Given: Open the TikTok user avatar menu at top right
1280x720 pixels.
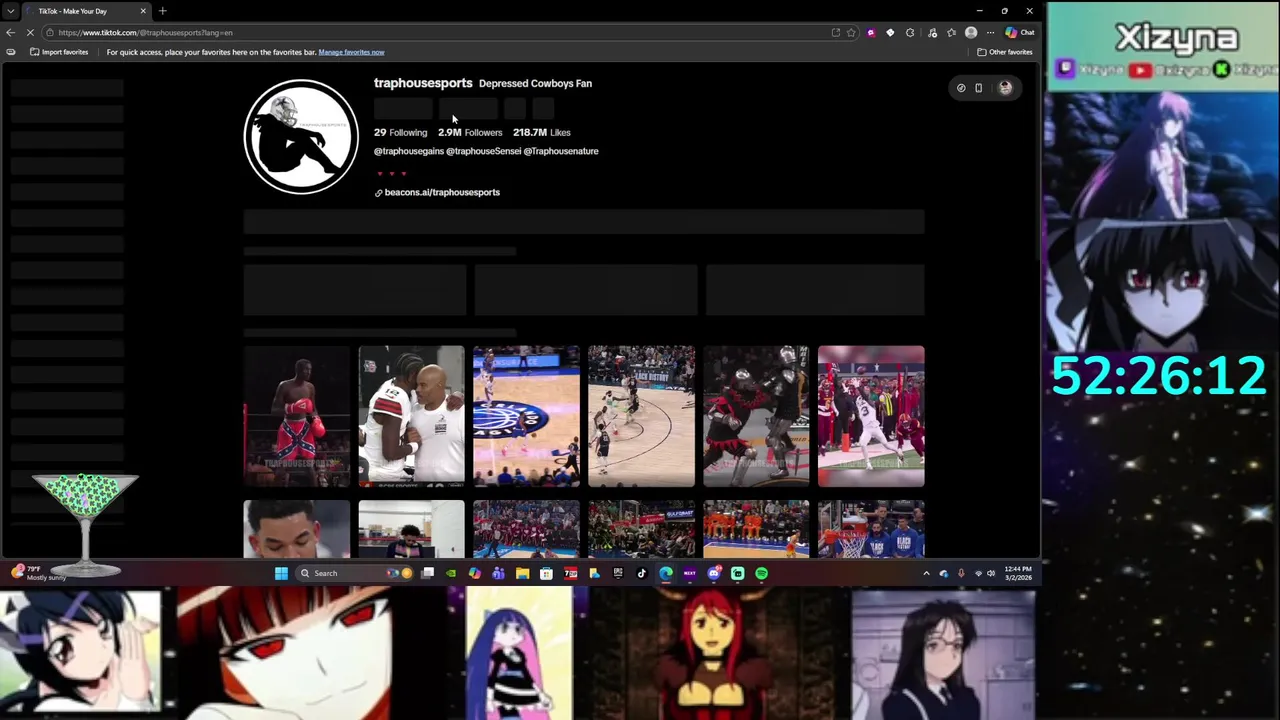Looking at the screenshot, I should [x=1005, y=88].
